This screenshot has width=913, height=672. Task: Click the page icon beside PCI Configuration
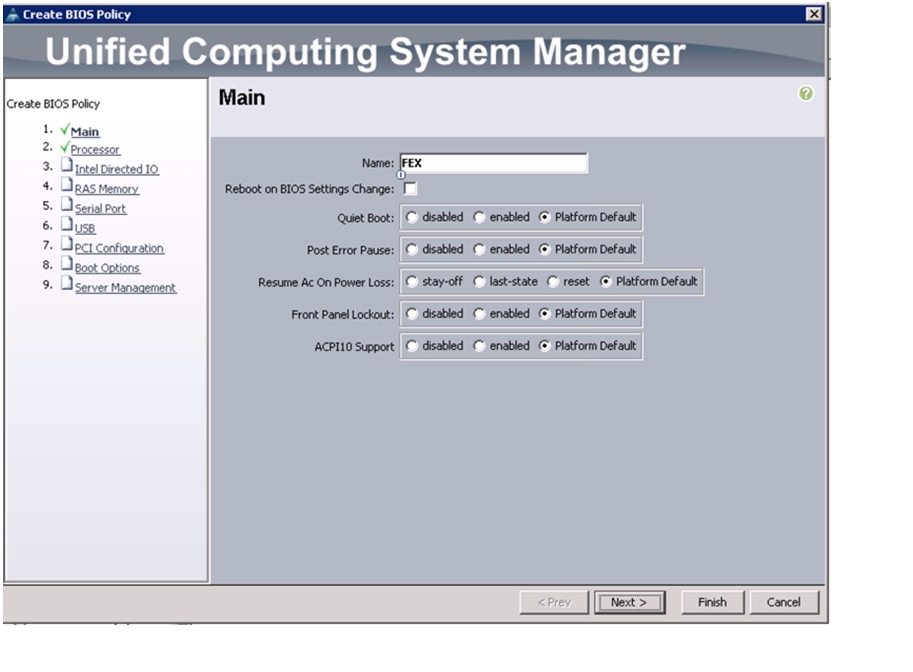pos(67,245)
